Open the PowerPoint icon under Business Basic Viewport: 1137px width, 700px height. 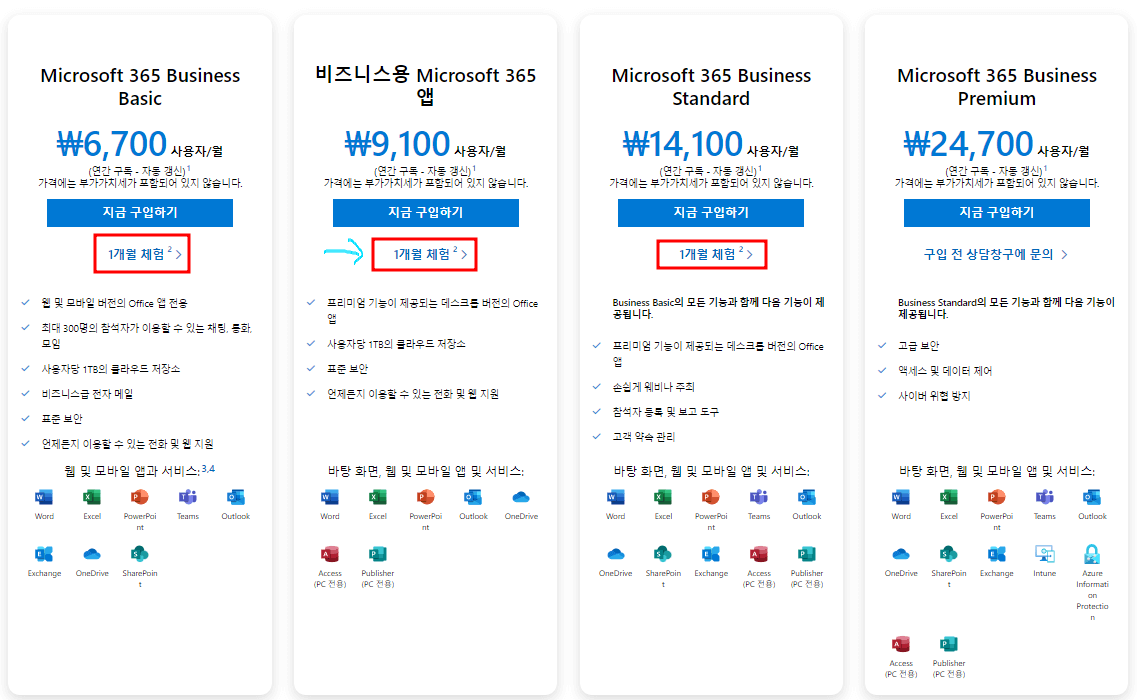140,498
